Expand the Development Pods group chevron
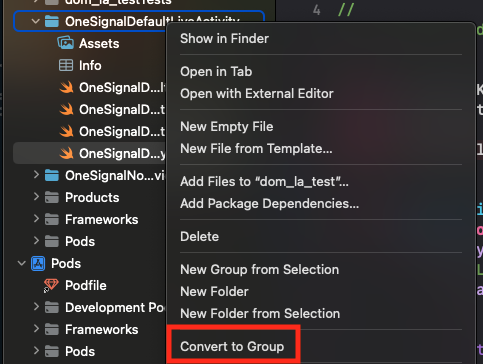This screenshot has height=364, width=483. pos(36,307)
